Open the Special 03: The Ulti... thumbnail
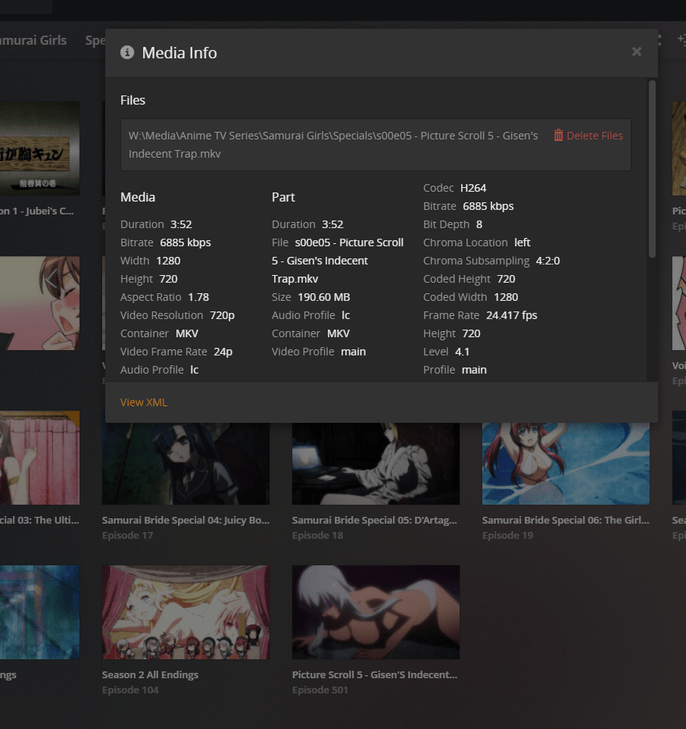The image size is (686, 729). pyautogui.click(x=40, y=457)
